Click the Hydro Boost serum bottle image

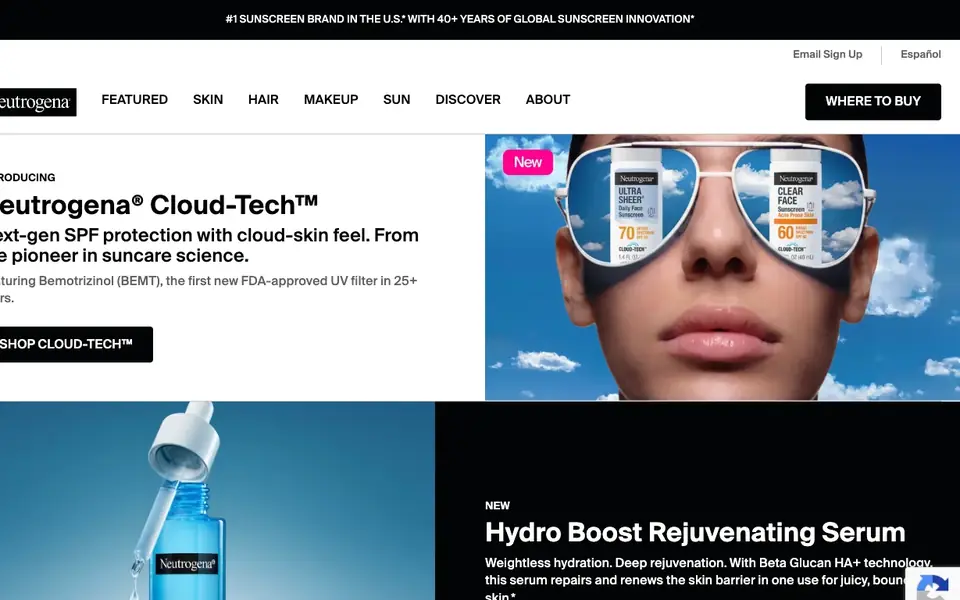click(217, 501)
